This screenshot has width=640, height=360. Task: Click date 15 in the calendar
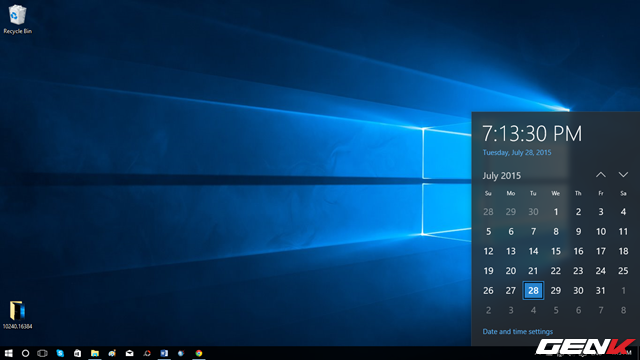[556, 251]
